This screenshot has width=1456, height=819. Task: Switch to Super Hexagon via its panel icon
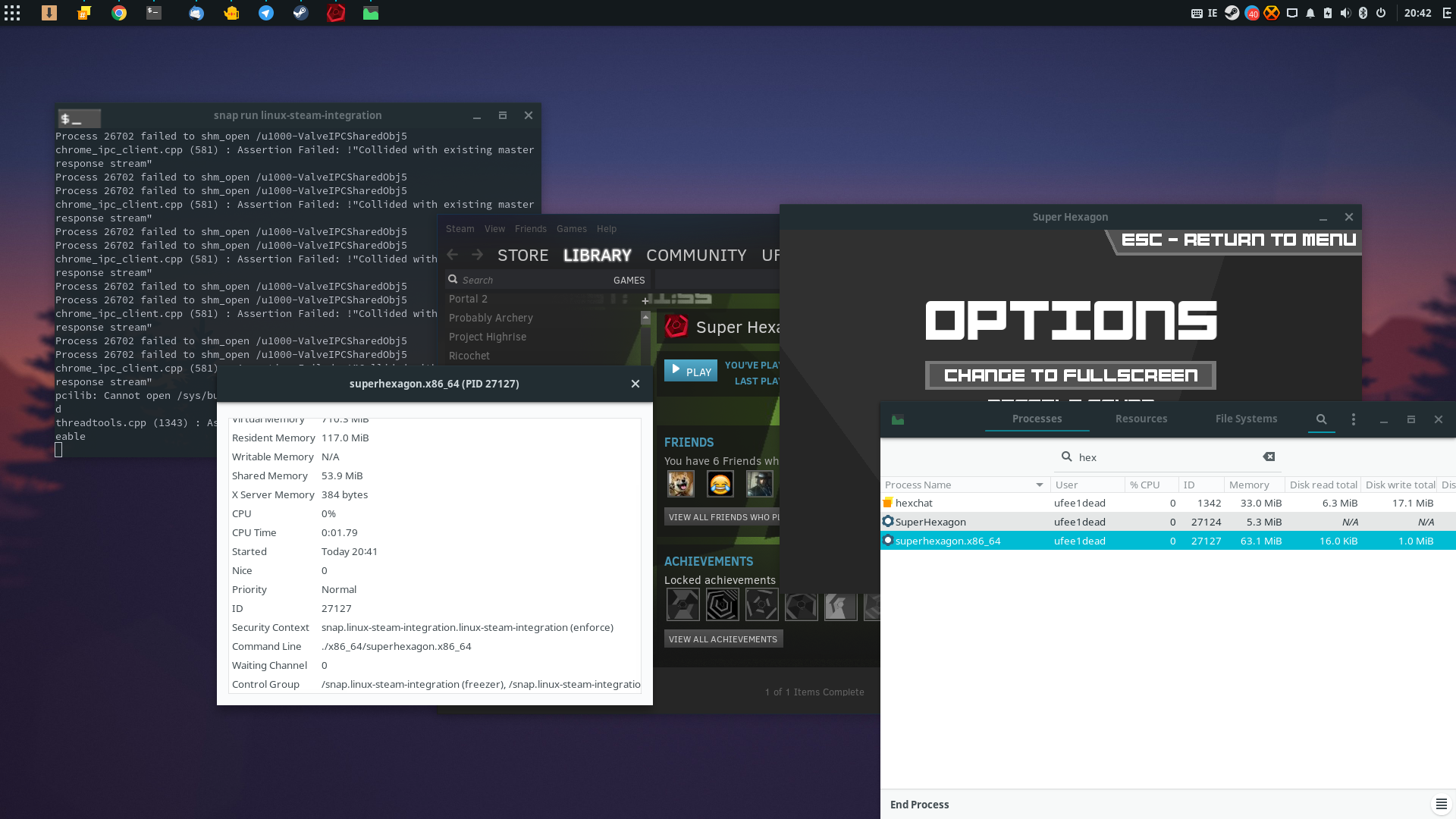point(336,13)
